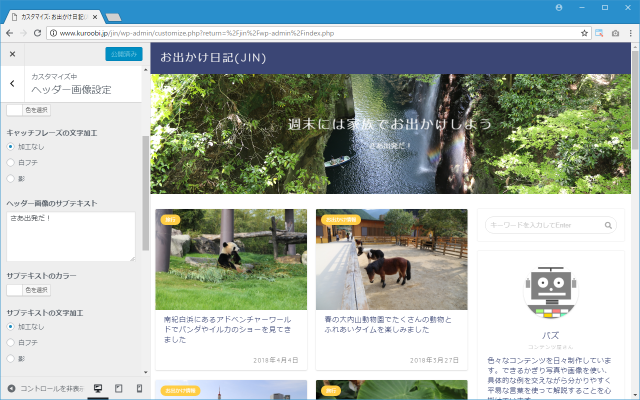This screenshot has height=400, width=640.
Task: Click the customizer panel scrollbar
Action: [146, 193]
